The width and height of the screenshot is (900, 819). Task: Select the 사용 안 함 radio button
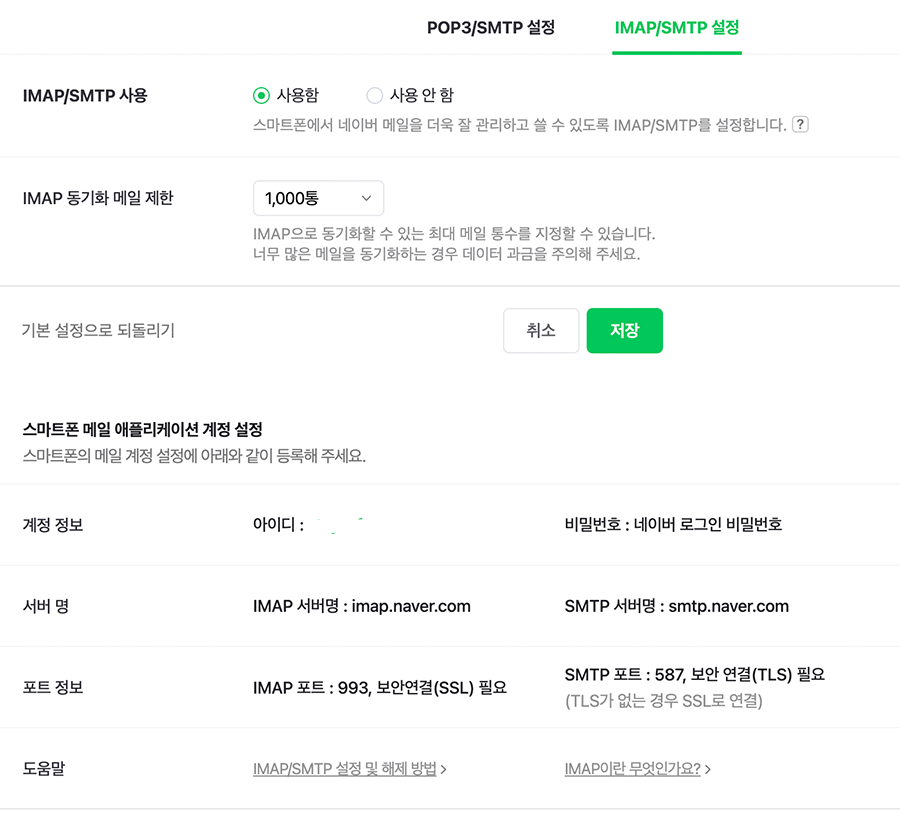[x=375, y=96]
